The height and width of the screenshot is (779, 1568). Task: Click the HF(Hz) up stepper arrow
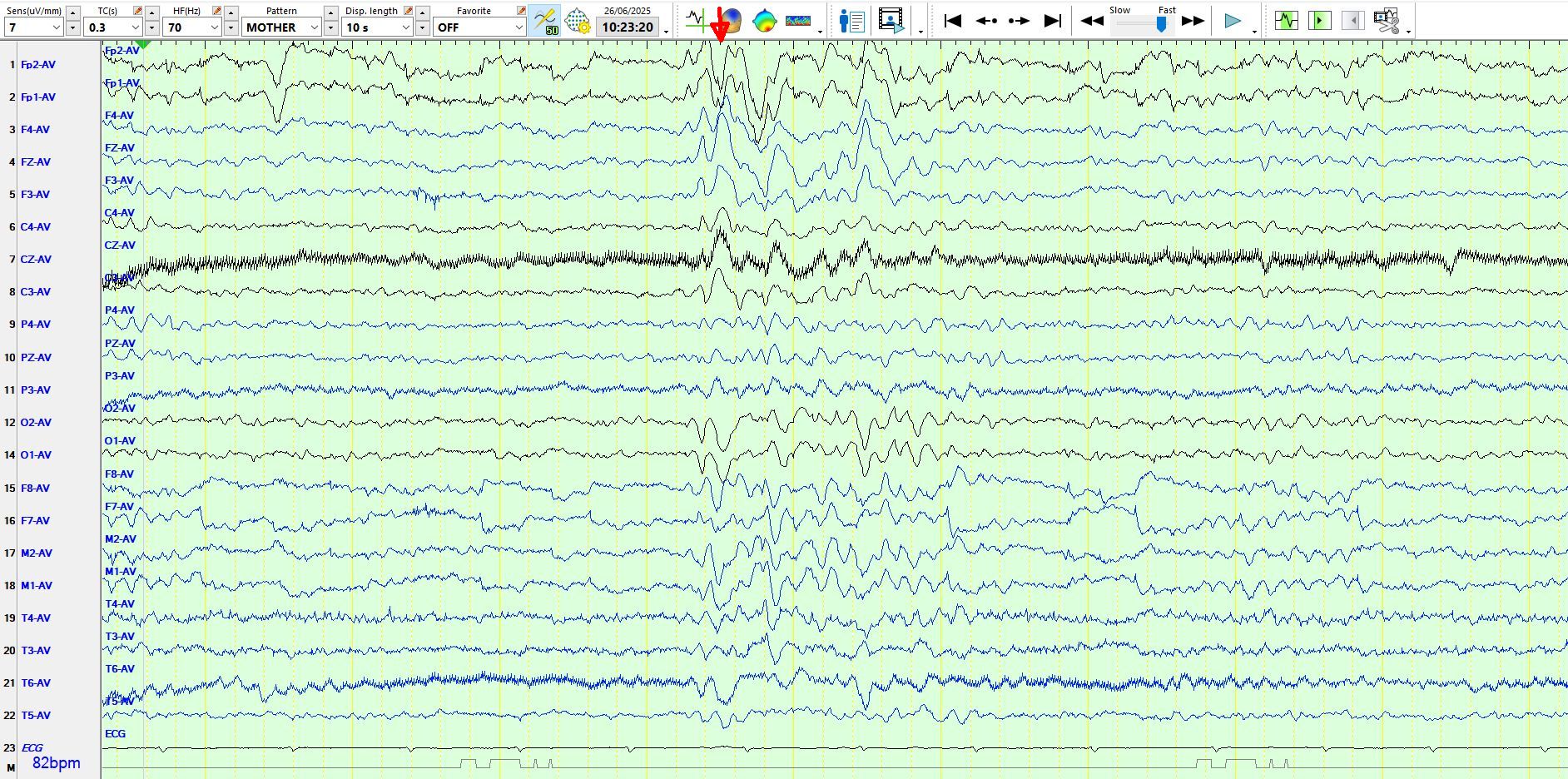coord(231,12)
